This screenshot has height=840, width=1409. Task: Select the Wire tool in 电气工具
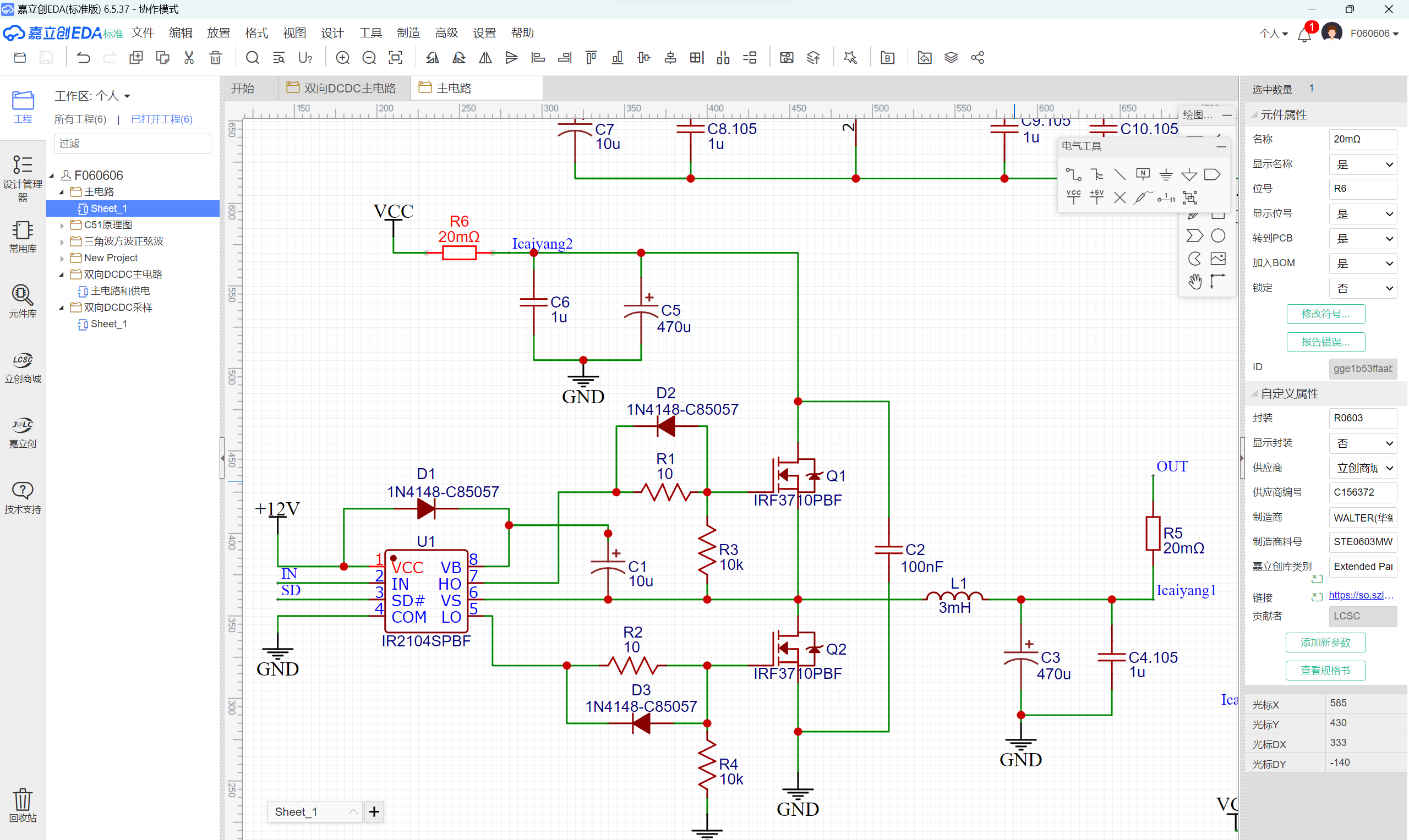point(1073,174)
